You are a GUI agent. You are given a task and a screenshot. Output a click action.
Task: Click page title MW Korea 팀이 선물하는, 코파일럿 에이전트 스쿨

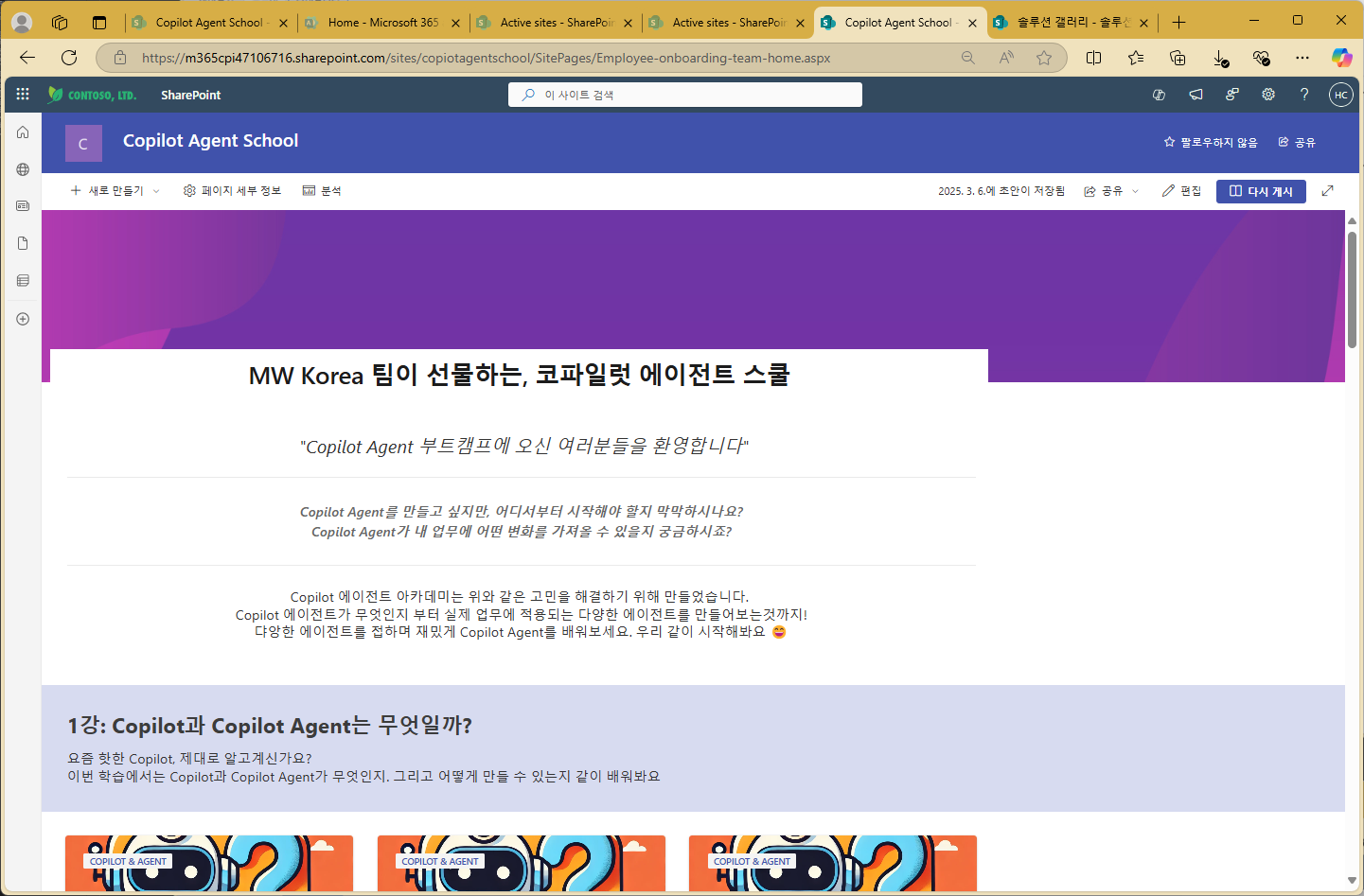click(x=519, y=375)
